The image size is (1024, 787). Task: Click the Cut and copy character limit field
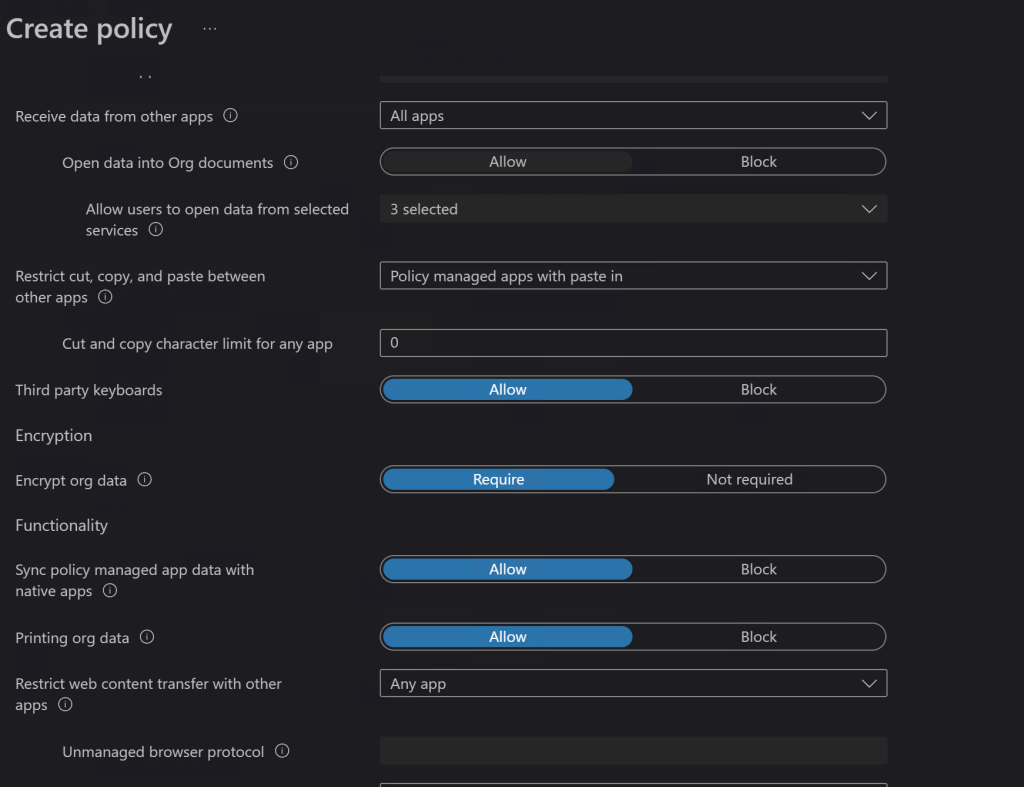pos(633,343)
